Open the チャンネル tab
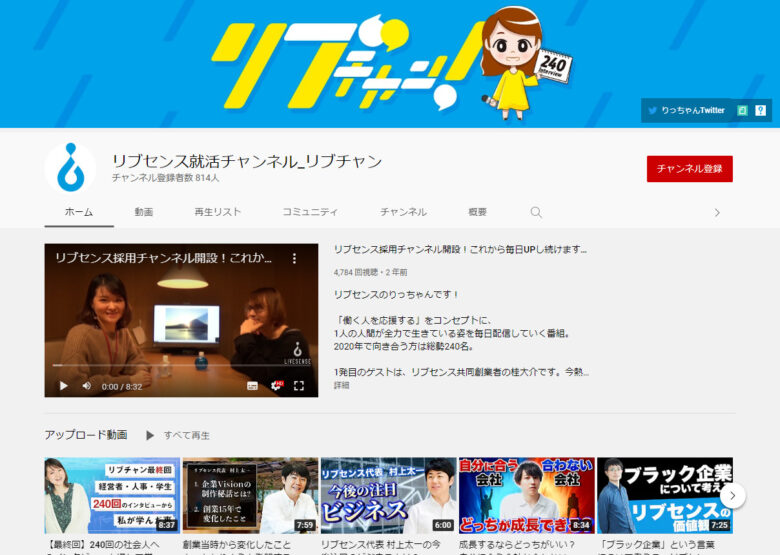 point(403,212)
